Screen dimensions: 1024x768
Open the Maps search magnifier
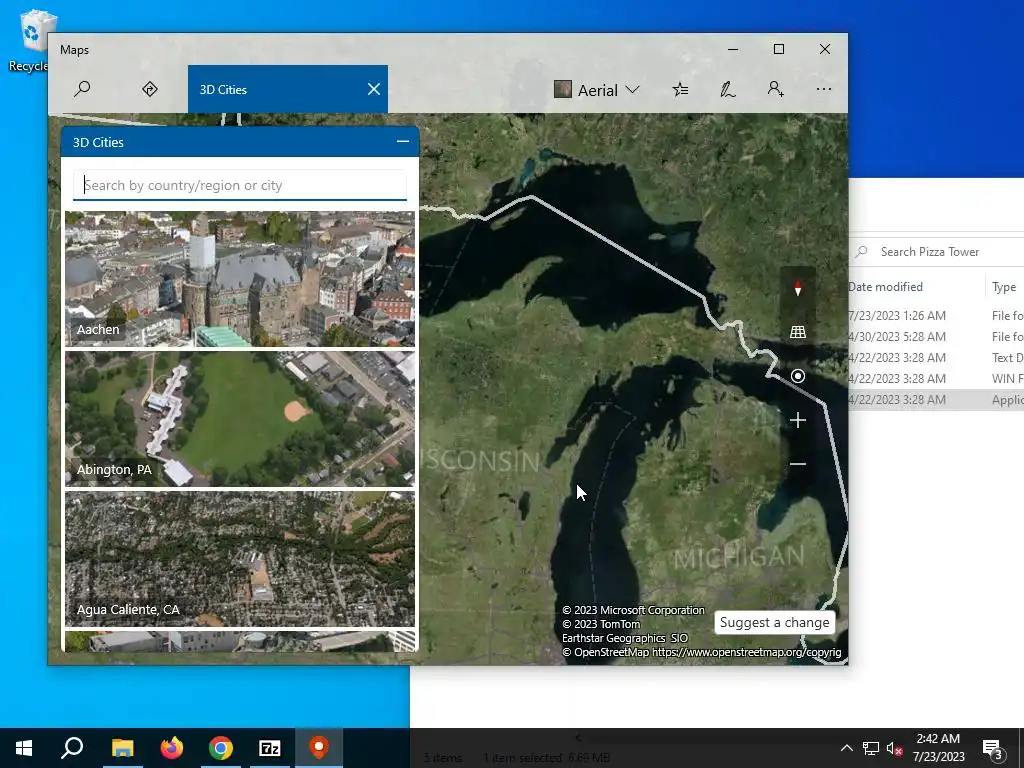coord(82,89)
